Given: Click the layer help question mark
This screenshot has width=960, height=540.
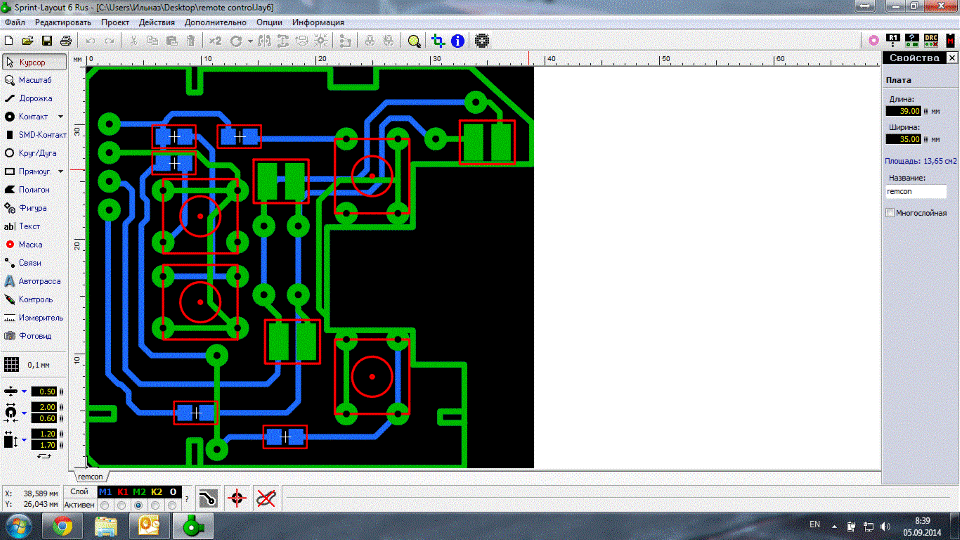Looking at the screenshot, I should pos(187,498).
